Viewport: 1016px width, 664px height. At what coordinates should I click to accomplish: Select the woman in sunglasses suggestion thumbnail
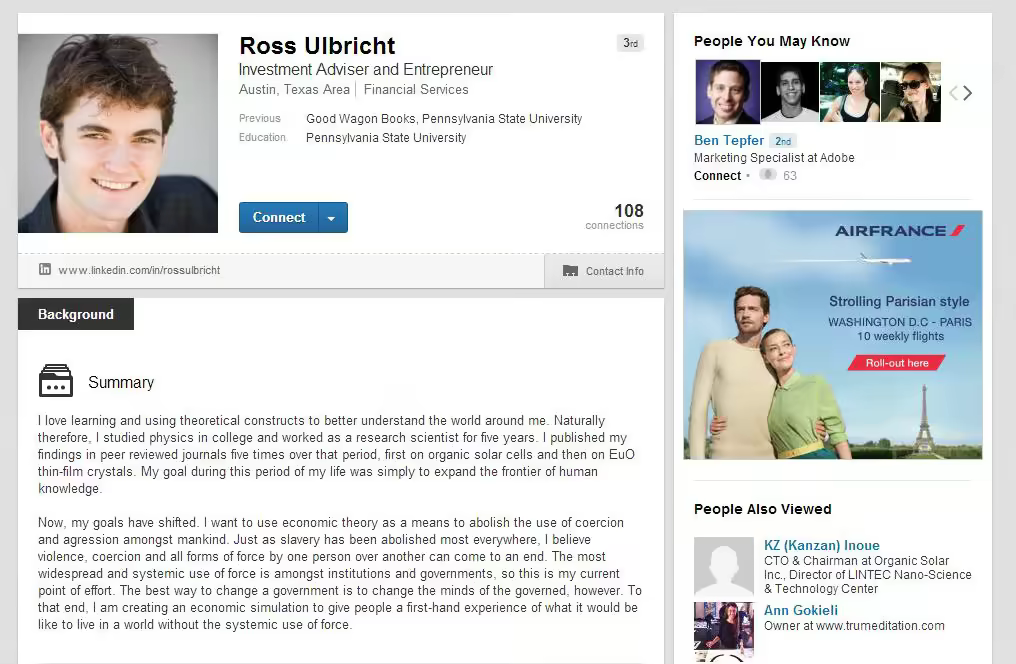point(910,92)
